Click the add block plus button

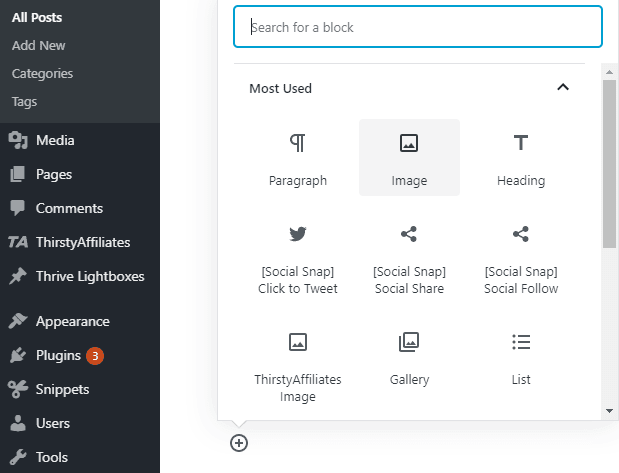(239, 443)
